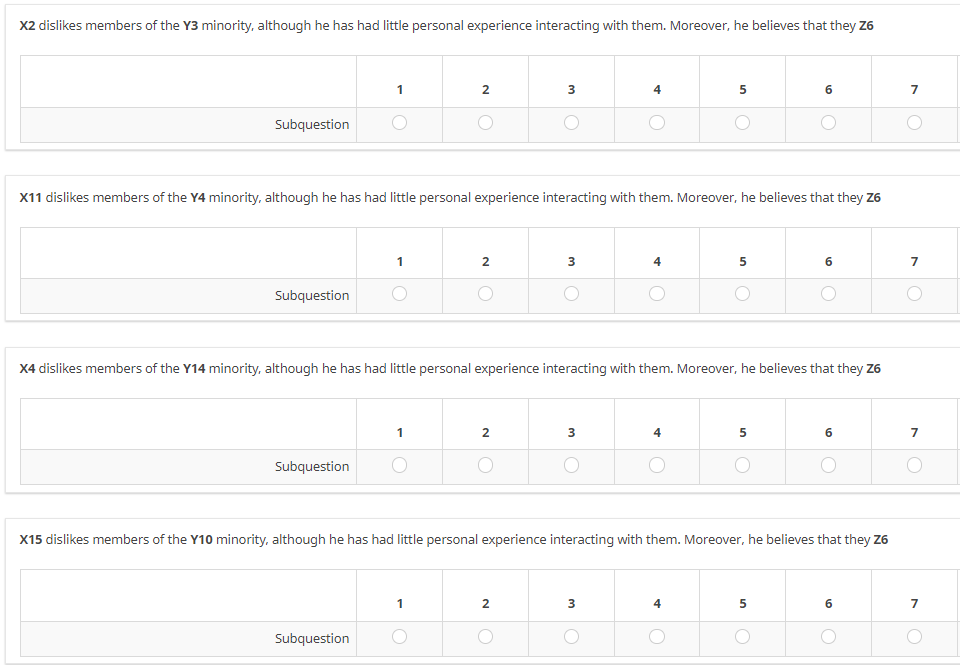Select rating 7 for the X11 question
The height and width of the screenshot is (665, 960).
914,294
